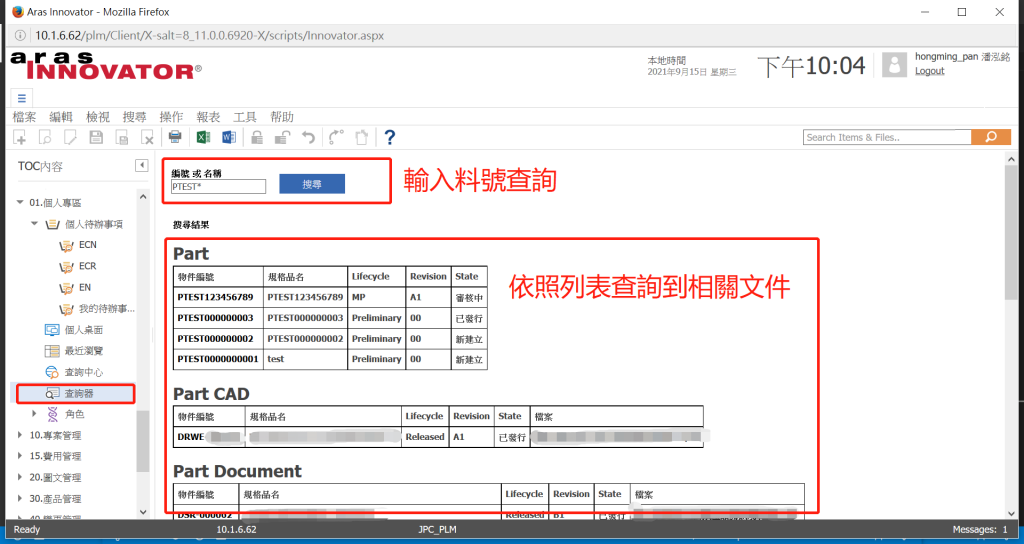The width and height of the screenshot is (1024, 544).
Task: Expand the 15.費用管理 tree node
Action: [x=20, y=456]
